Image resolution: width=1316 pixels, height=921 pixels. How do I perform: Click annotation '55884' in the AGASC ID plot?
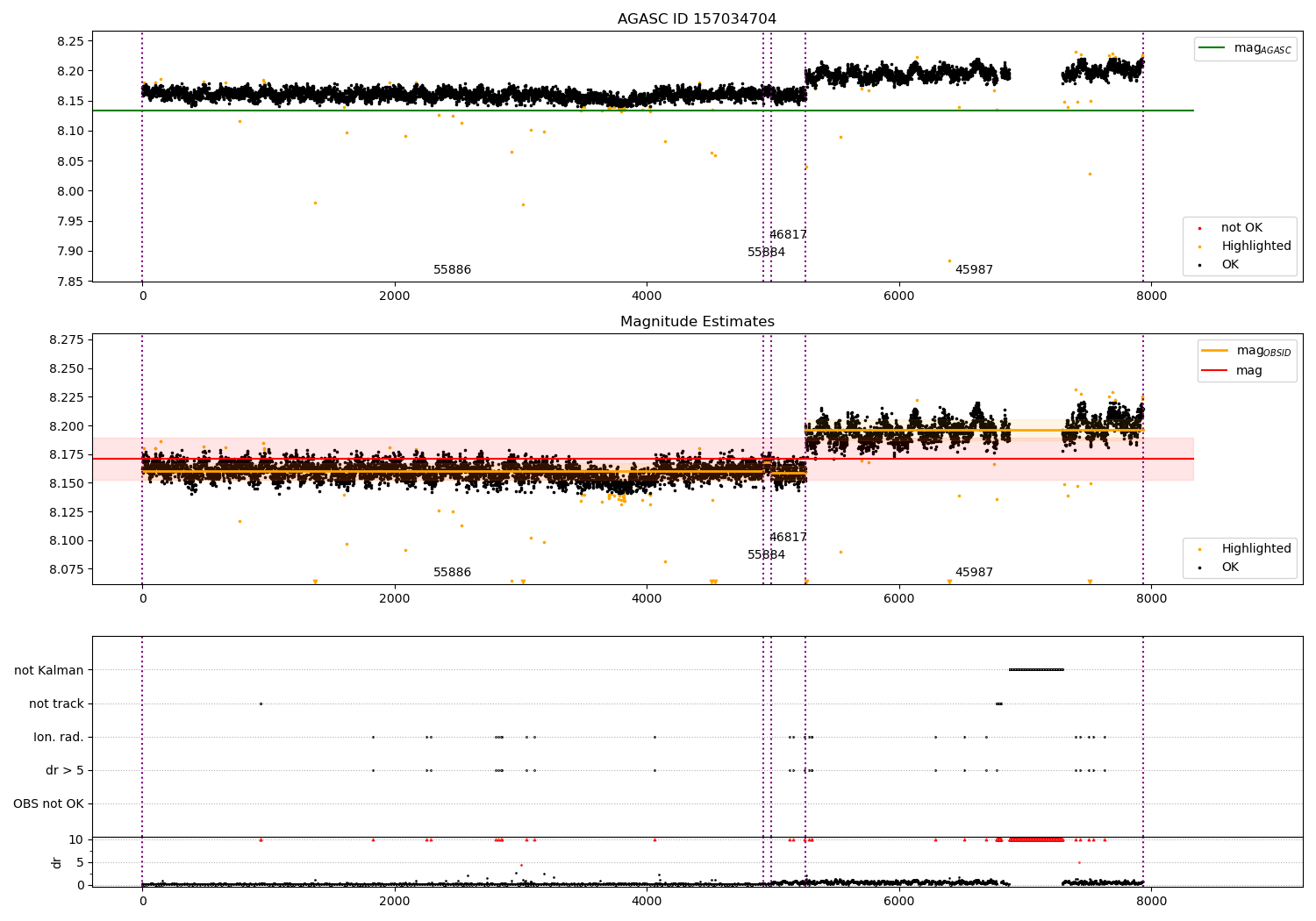pyautogui.click(x=766, y=253)
